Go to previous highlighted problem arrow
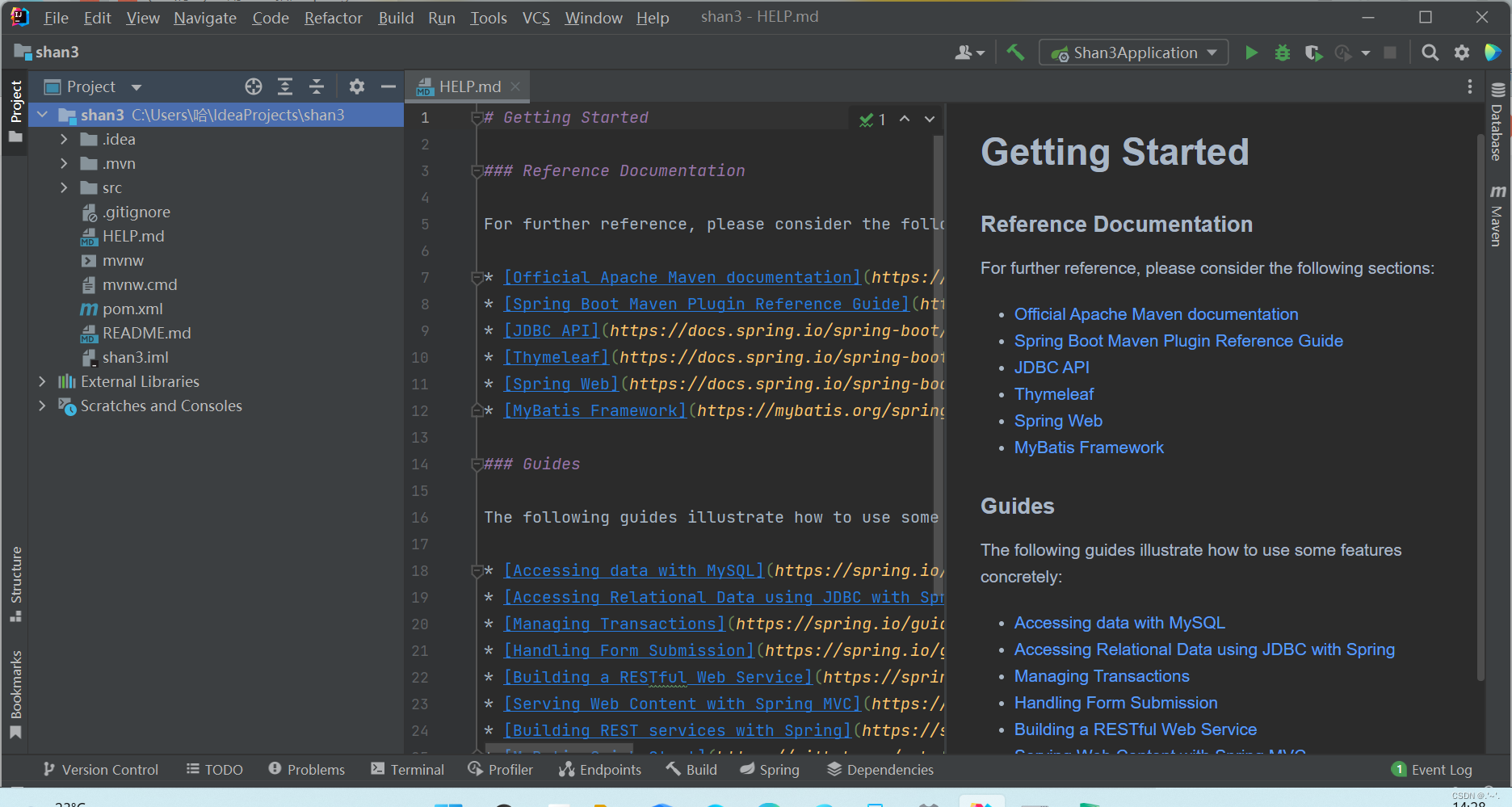 [x=905, y=119]
